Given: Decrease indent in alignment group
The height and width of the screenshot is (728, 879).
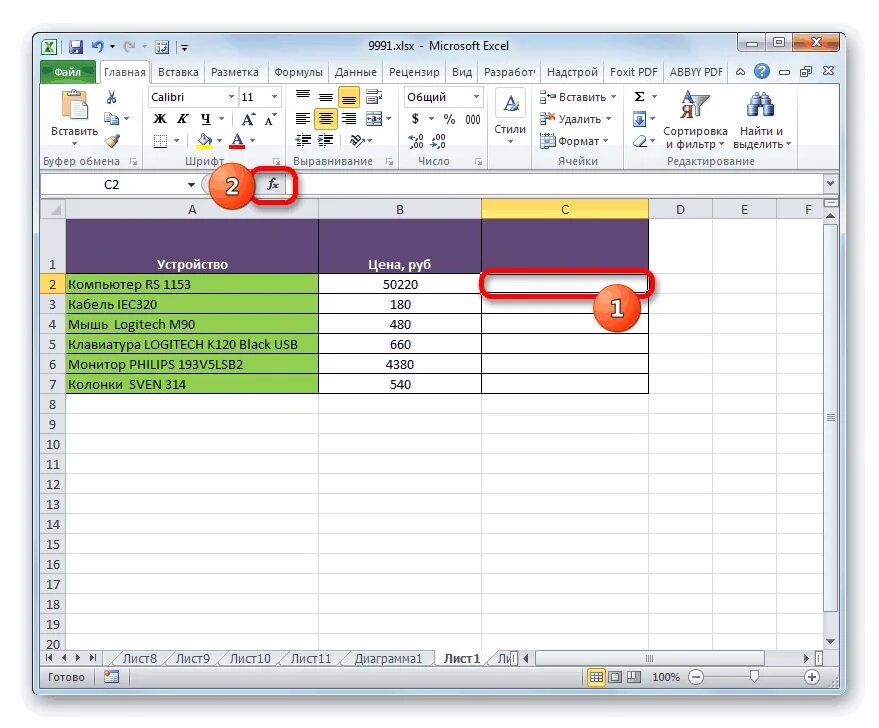Looking at the screenshot, I should 303,141.
